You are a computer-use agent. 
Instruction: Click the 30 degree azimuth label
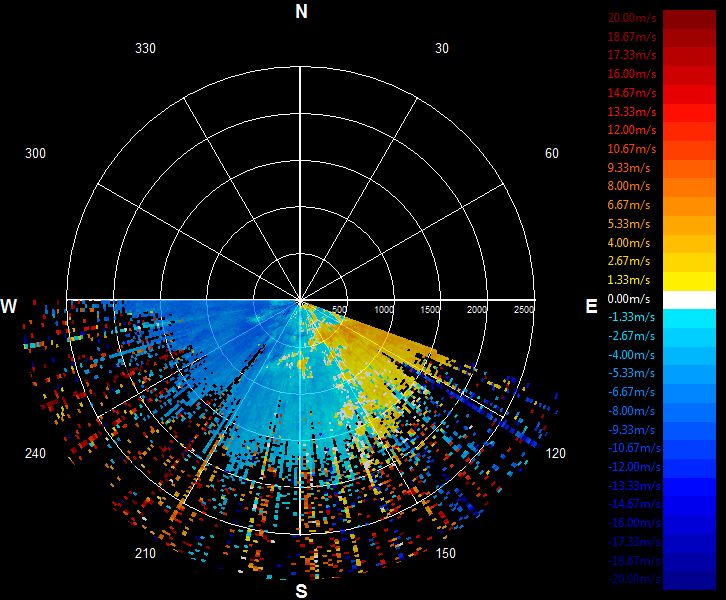coord(442,48)
